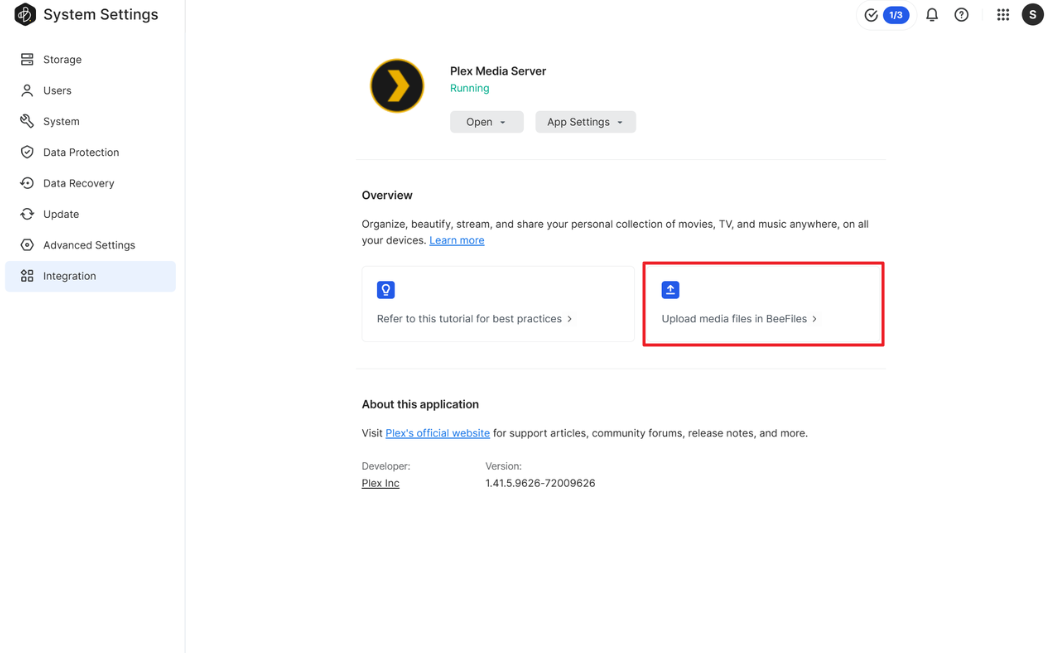
Task: Follow the Learn more link
Action: (457, 241)
